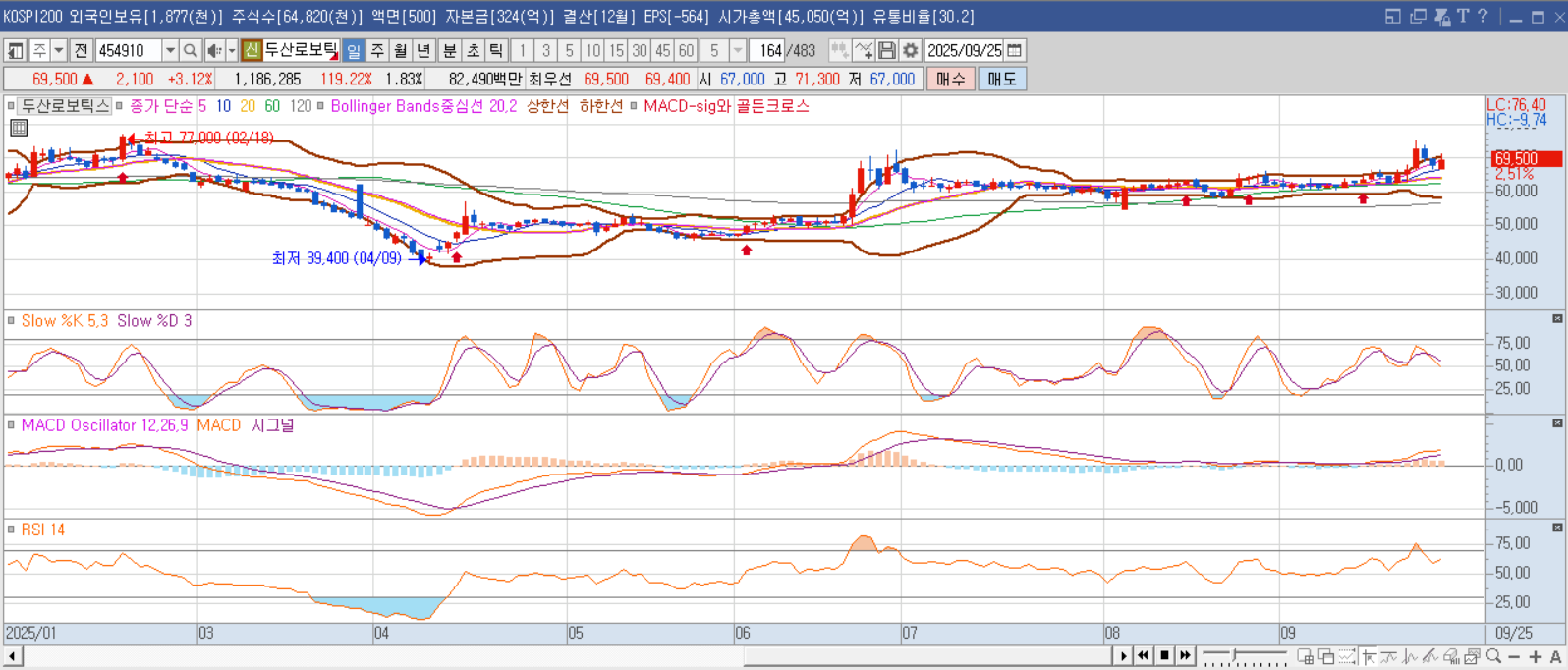Click the horizontal scrollbar left arrow
1568x670 pixels.
13,656
